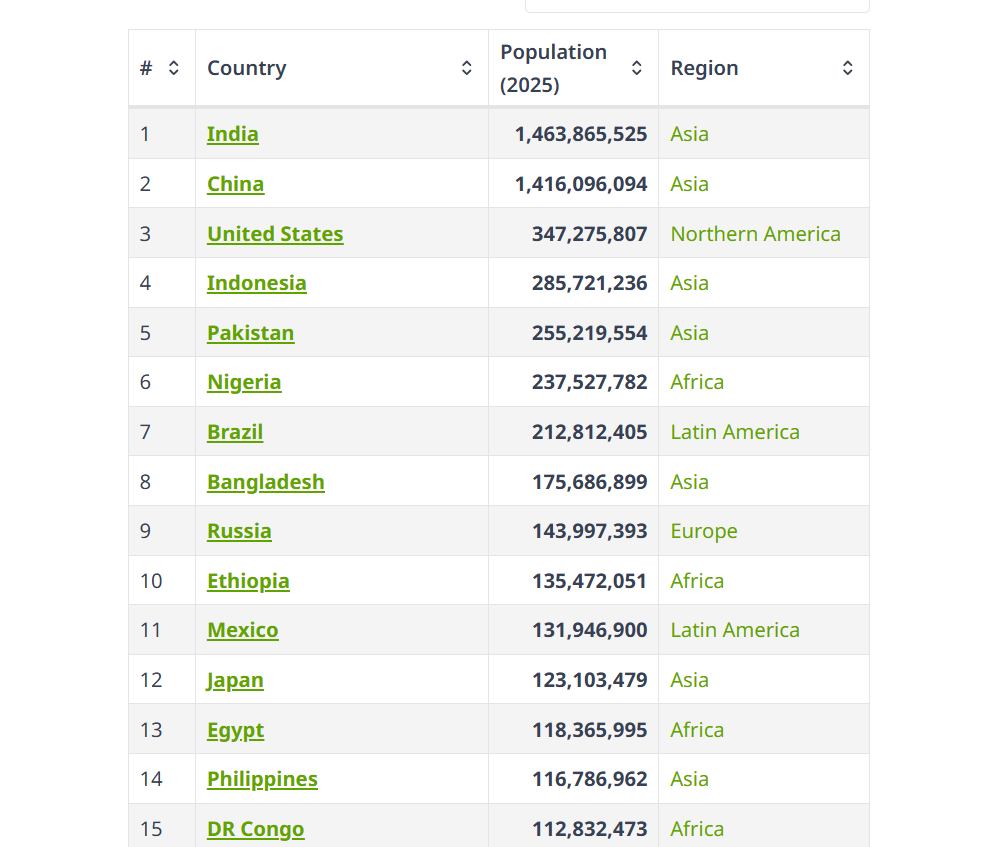Click the sort icon beside Population (2025)
This screenshot has height=847, width=1000.
point(636,67)
